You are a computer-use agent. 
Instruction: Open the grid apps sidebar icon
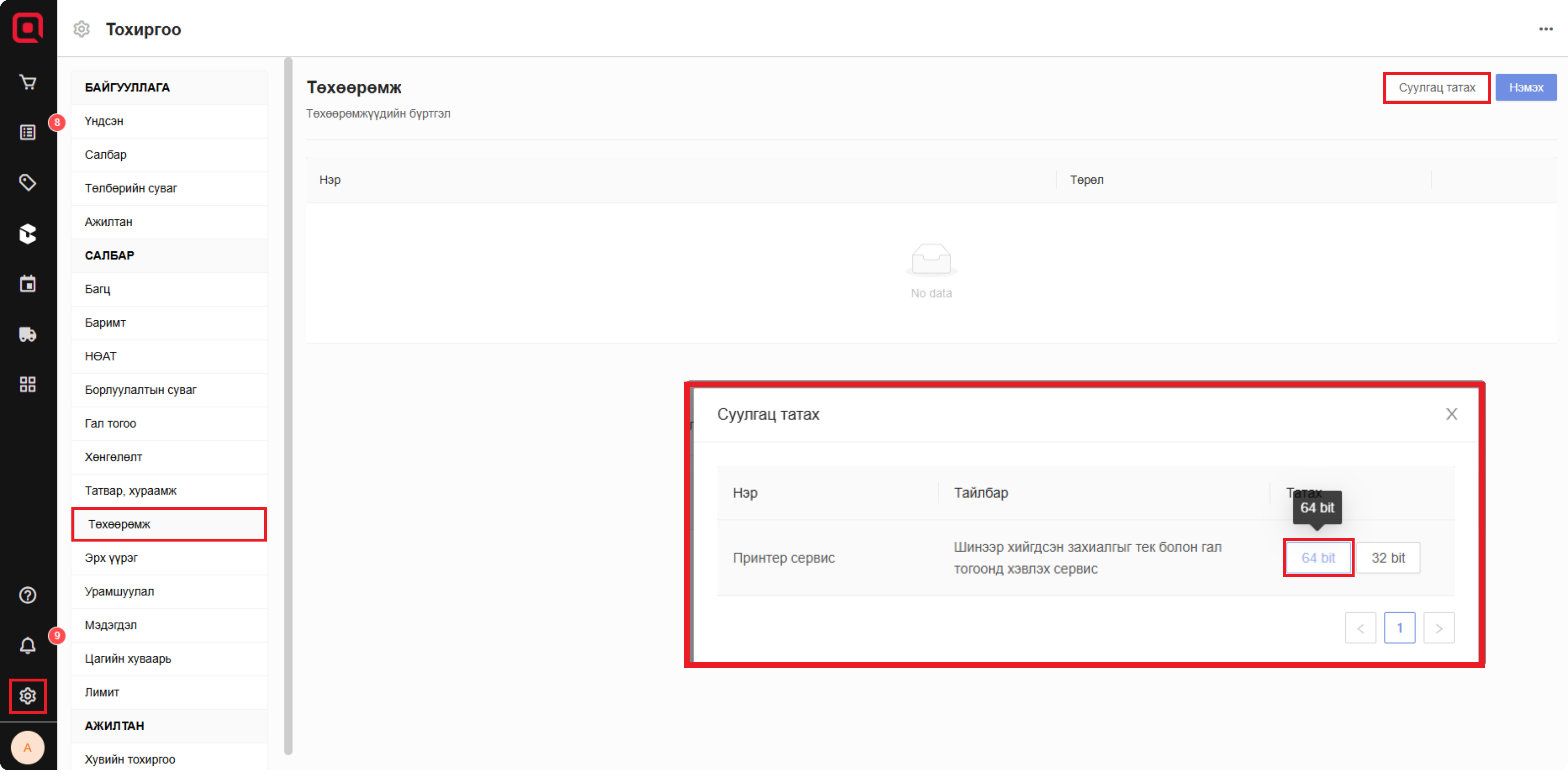coord(27,384)
